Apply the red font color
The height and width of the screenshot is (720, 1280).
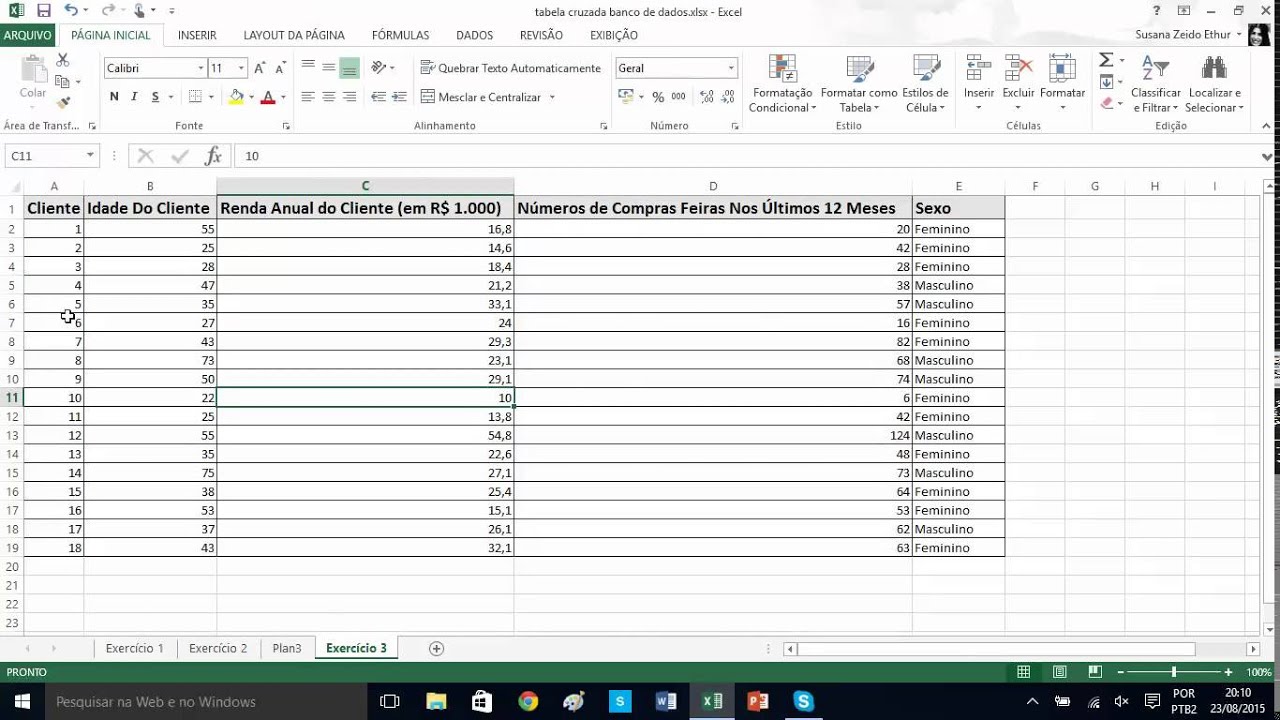268,97
